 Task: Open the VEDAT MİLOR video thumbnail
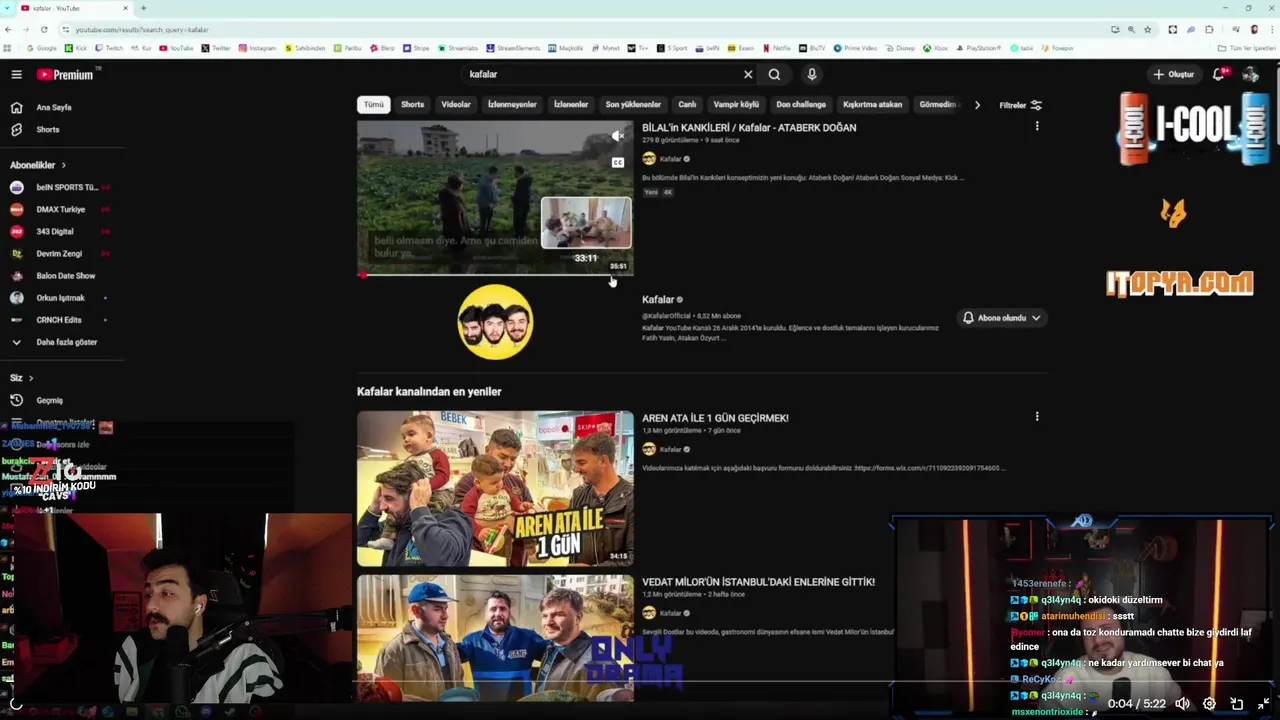click(495, 638)
